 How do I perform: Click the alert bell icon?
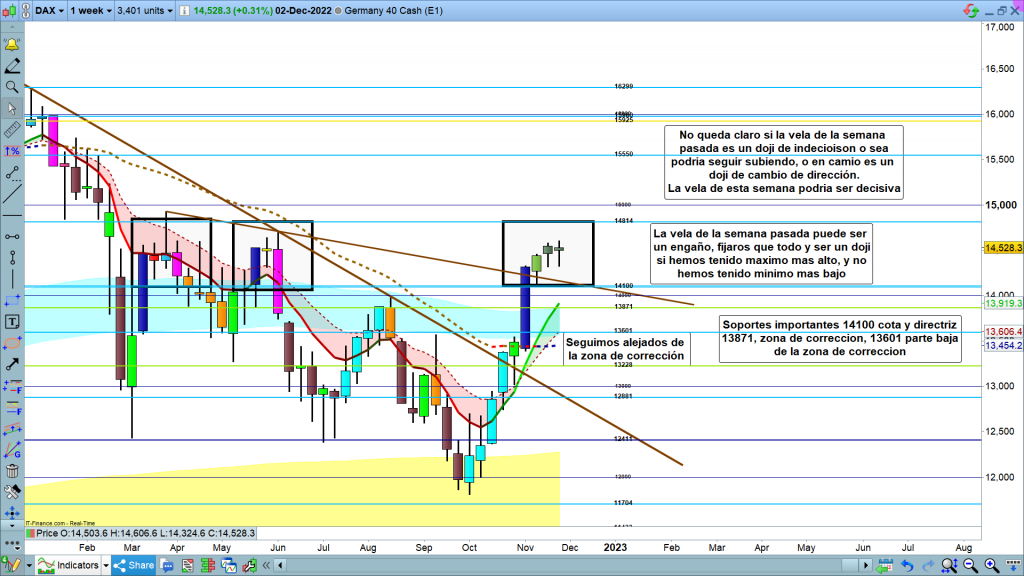(x=12, y=45)
